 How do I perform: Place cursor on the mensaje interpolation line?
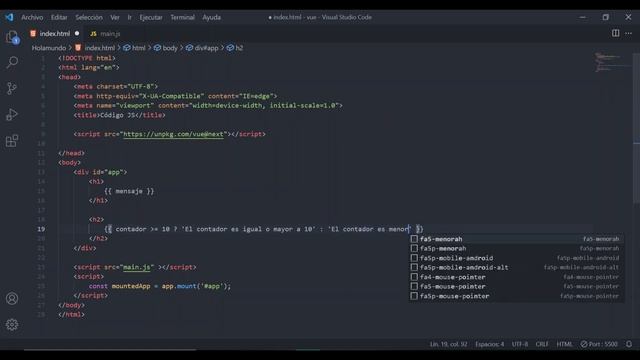point(129,191)
